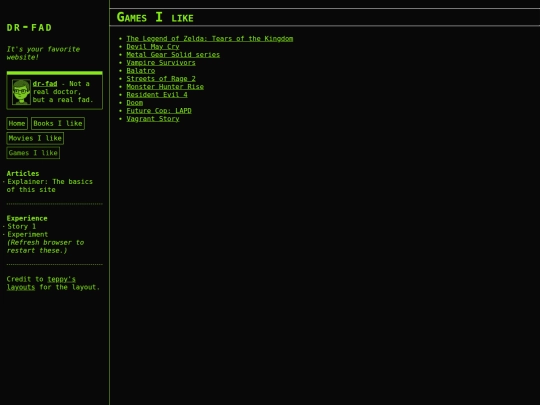Open the dr-fad profile link
Image resolution: width=540 pixels, height=405 pixels.
tap(45, 84)
